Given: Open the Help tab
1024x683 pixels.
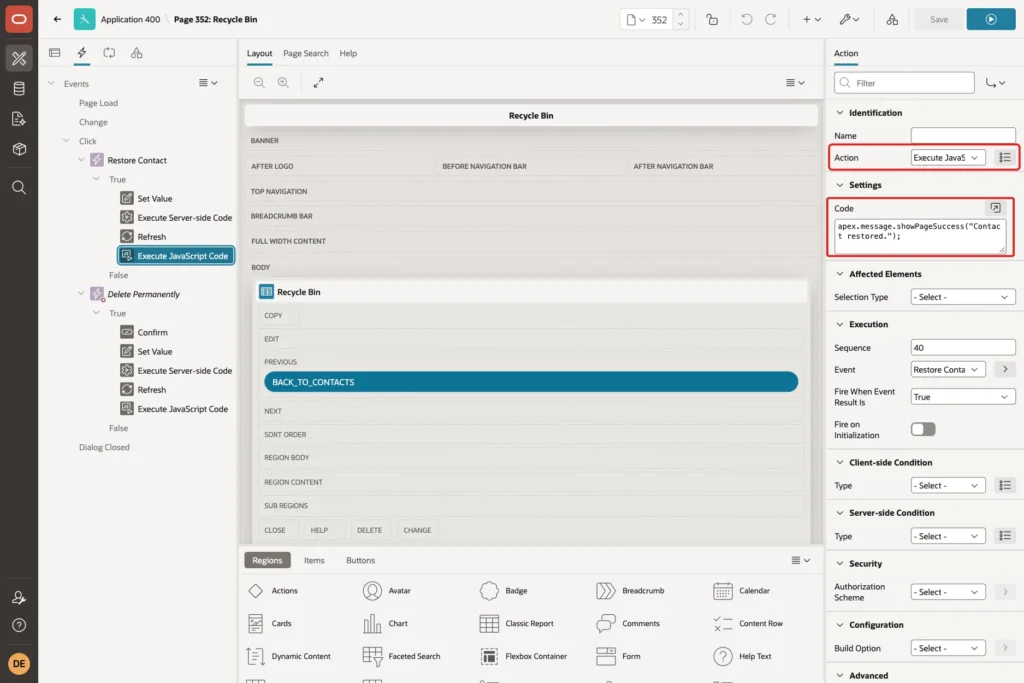Looking at the screenshot, I should (x=348, y=54).
